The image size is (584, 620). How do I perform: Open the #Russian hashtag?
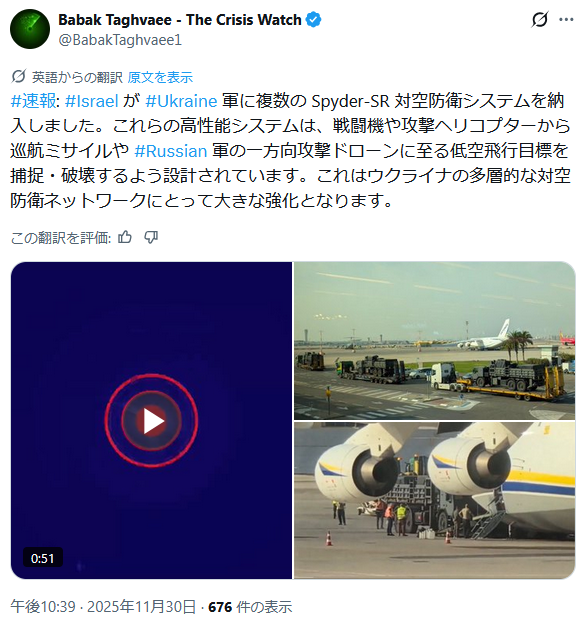click(x=170, y=151)
